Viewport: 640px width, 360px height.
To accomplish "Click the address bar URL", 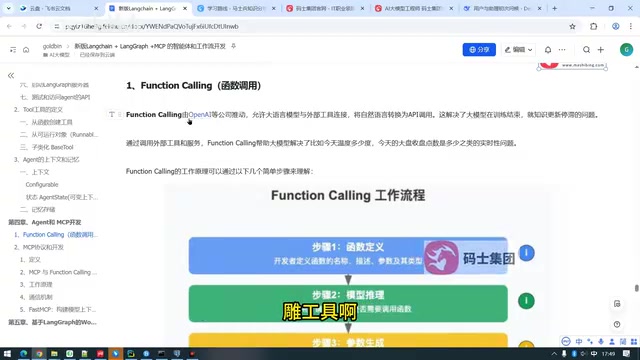I will click(152, 26).
